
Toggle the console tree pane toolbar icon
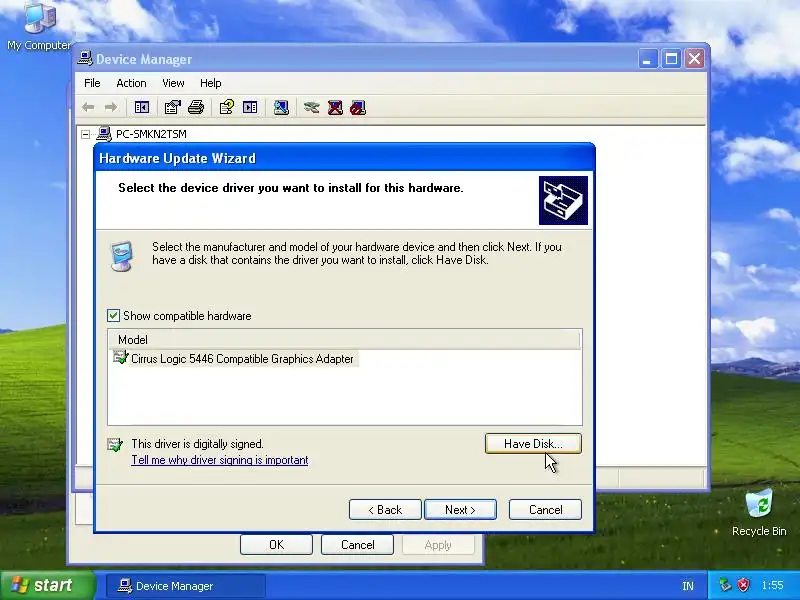pyautogui.click(x=141, y=108)
